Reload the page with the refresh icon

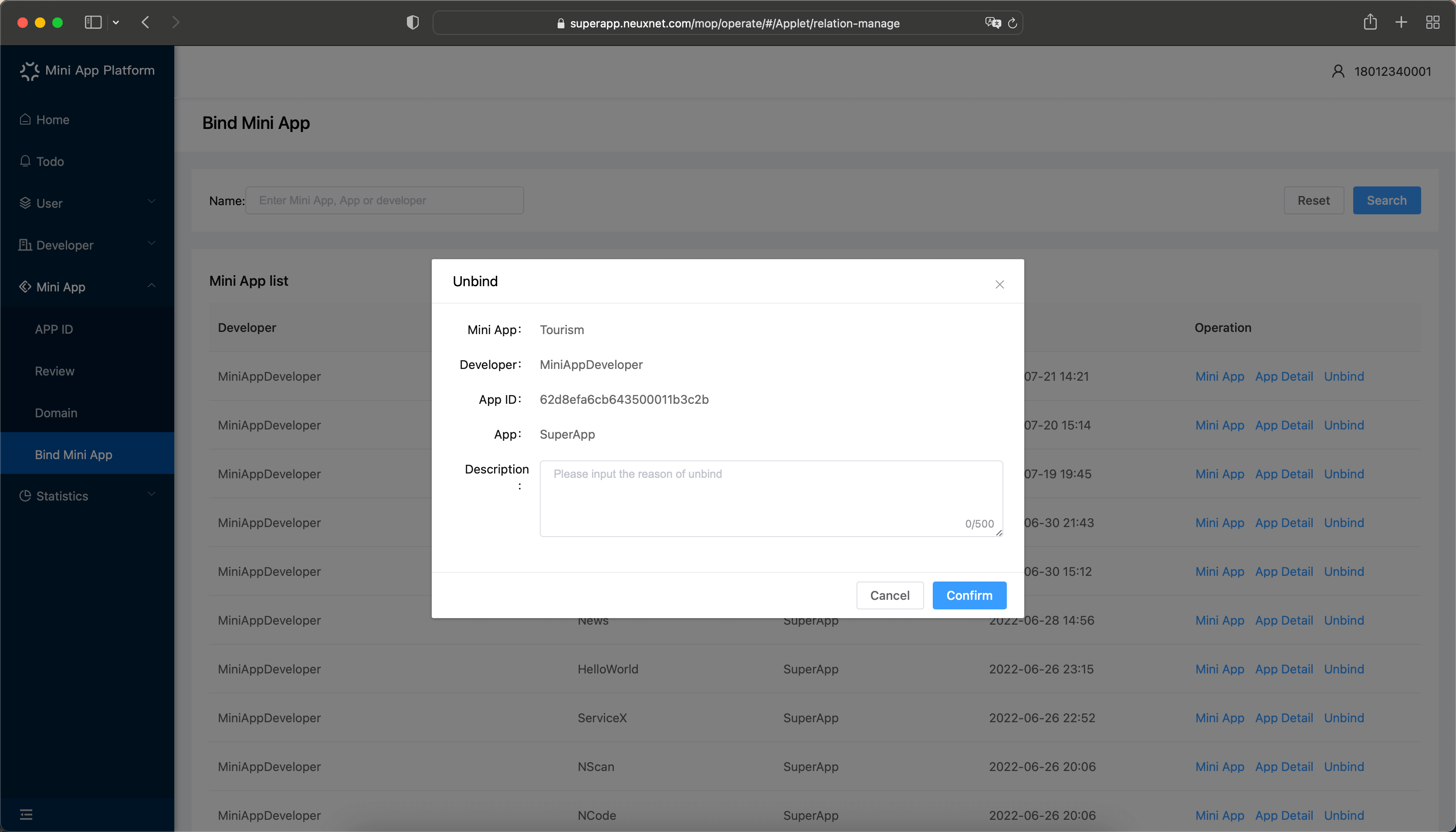[x=1012, y=23]
